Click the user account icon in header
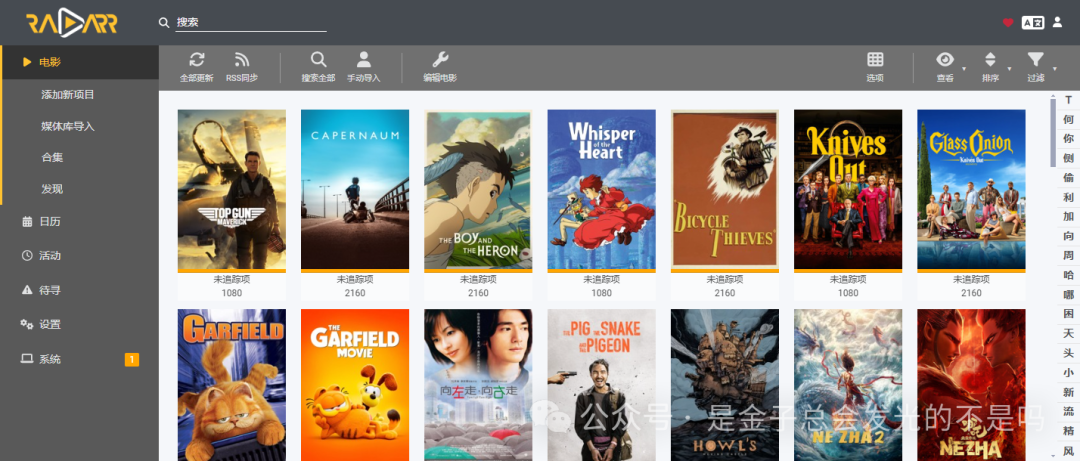1080x461 pixels. (x=1058, y=22)
